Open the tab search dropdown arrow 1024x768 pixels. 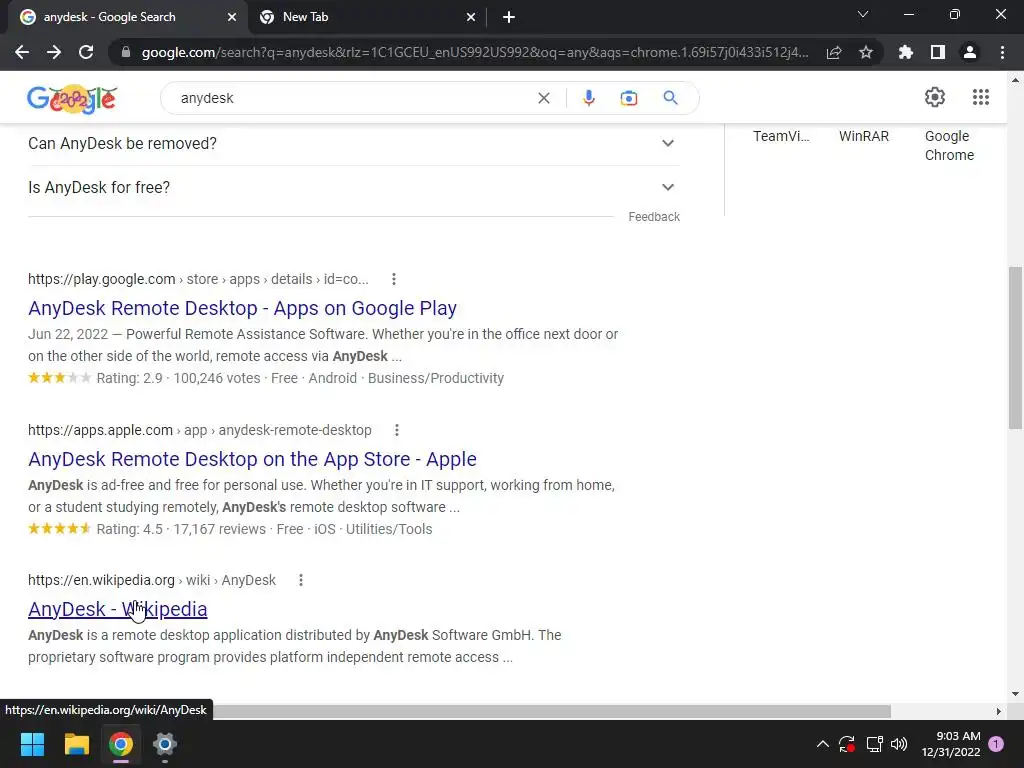[863, 14]
